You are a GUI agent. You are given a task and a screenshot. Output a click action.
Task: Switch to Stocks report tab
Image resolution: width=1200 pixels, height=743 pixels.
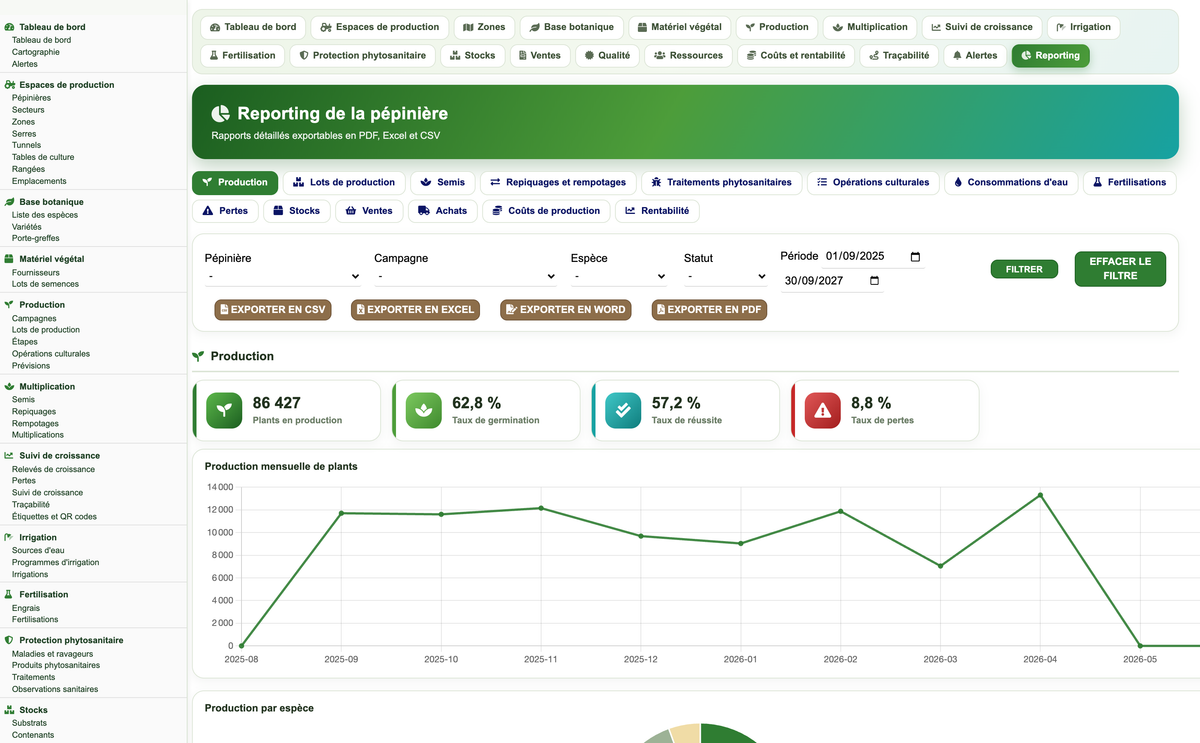pos(296,210)
